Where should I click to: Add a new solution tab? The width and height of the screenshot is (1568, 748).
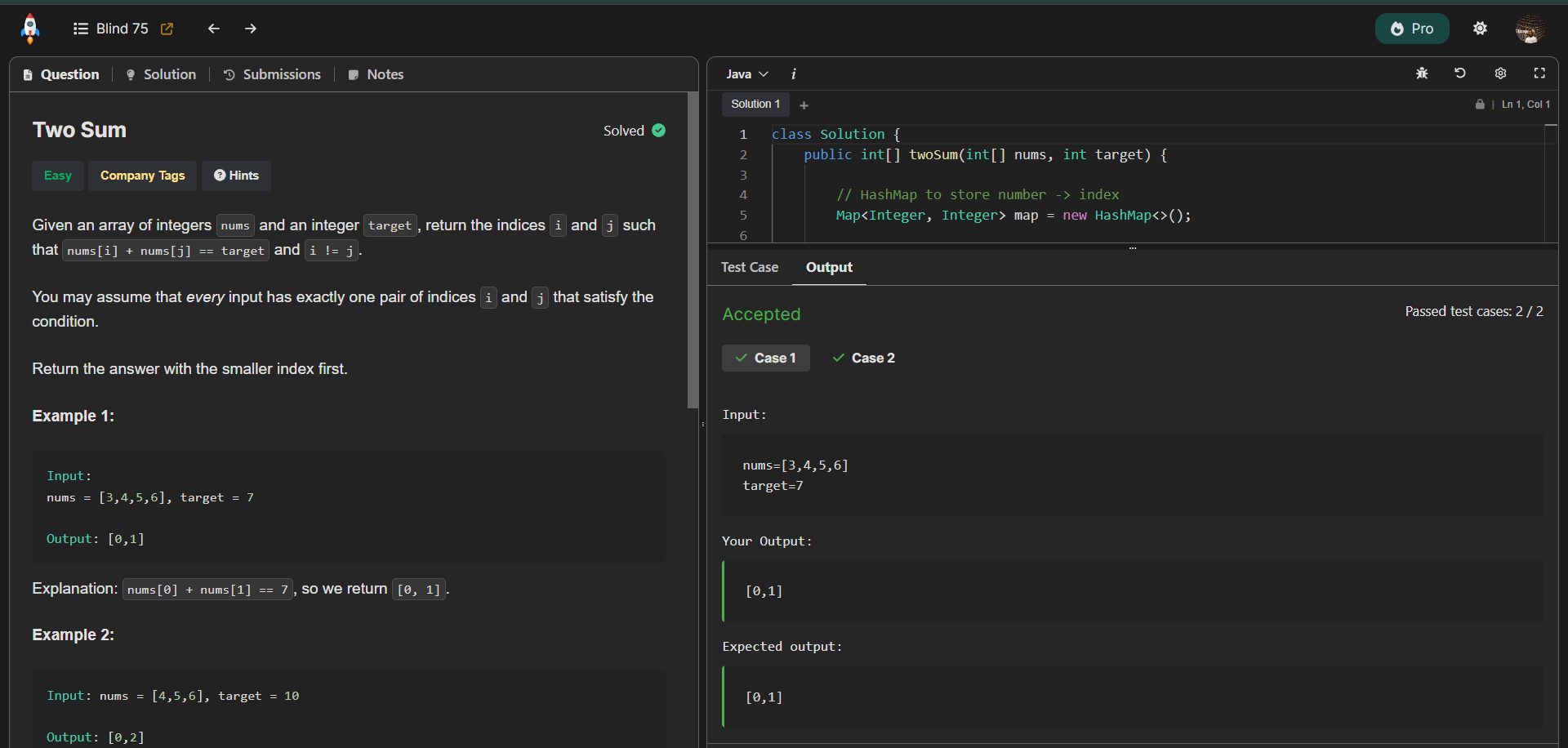[804, 105]
